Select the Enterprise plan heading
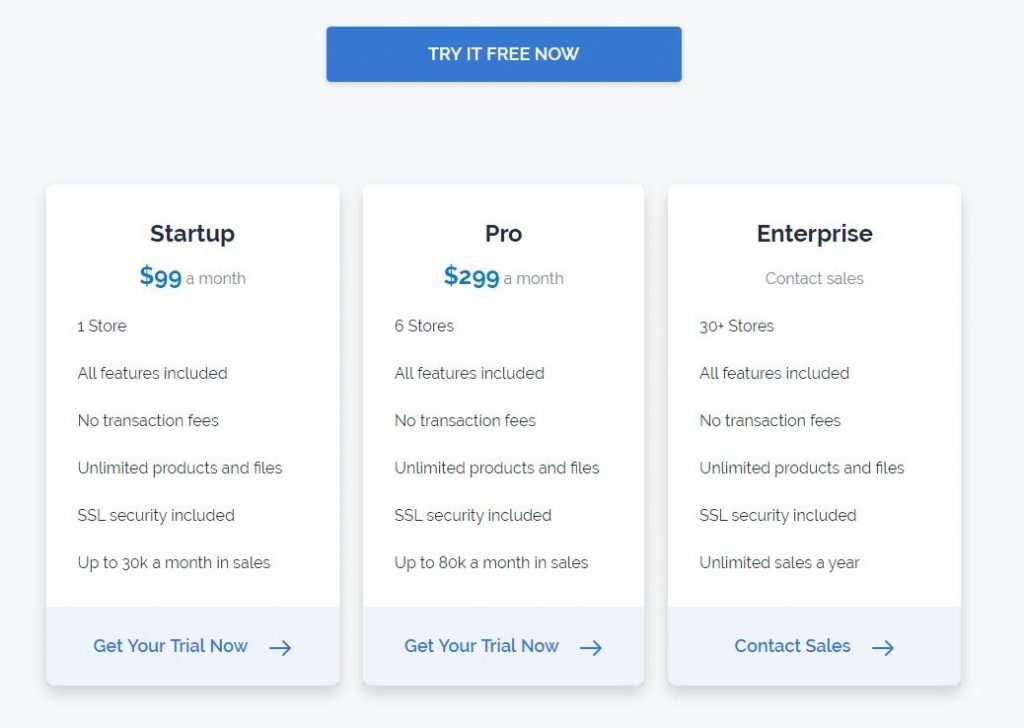The image size is (1024, 728). [x=814, y=234]
